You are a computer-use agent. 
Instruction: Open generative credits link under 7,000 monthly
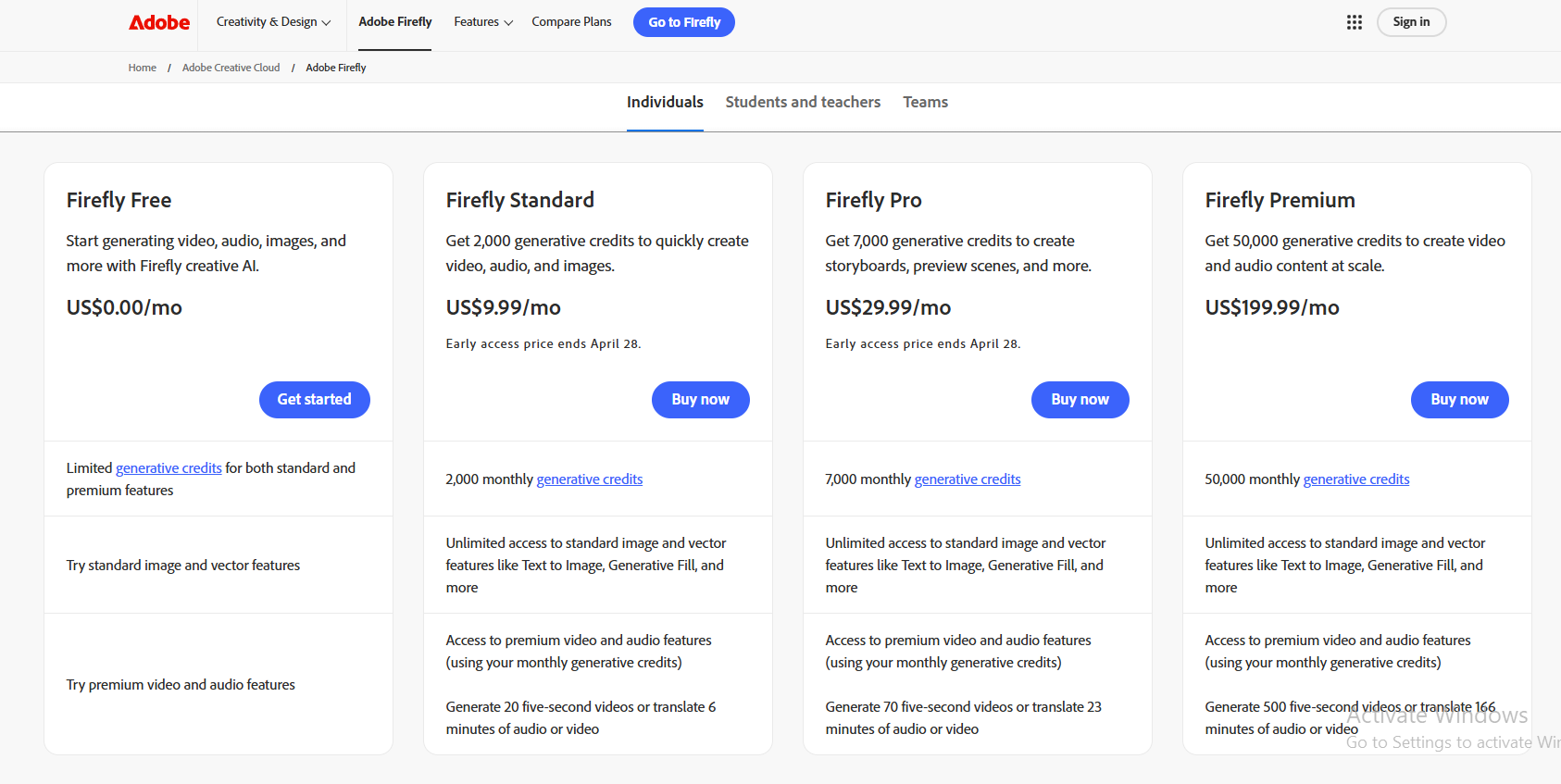point(968,479)
